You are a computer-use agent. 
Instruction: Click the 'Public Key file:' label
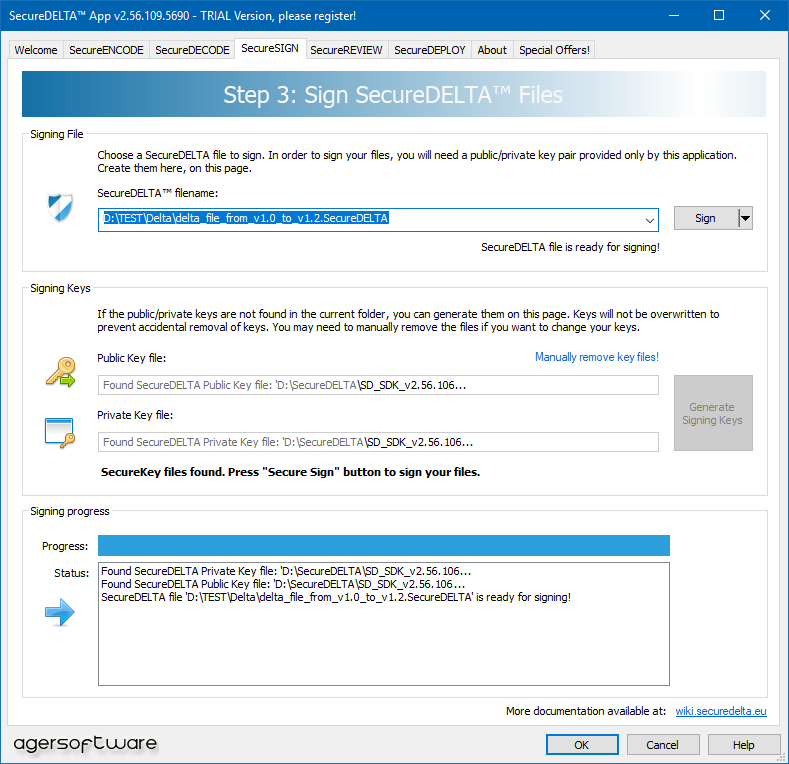131,358
